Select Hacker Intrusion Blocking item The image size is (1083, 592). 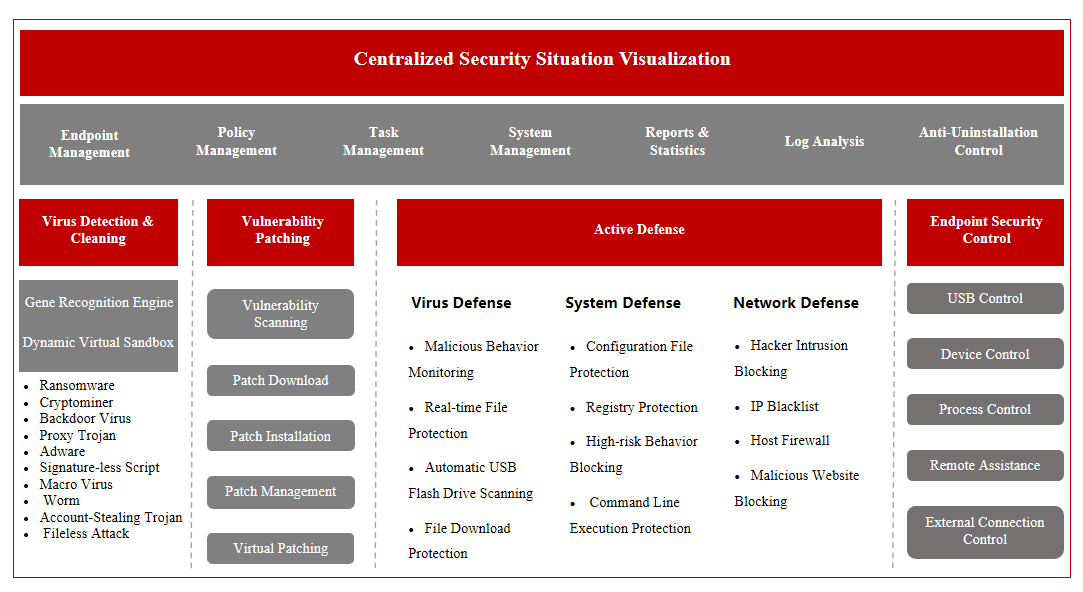click(791, 359)
